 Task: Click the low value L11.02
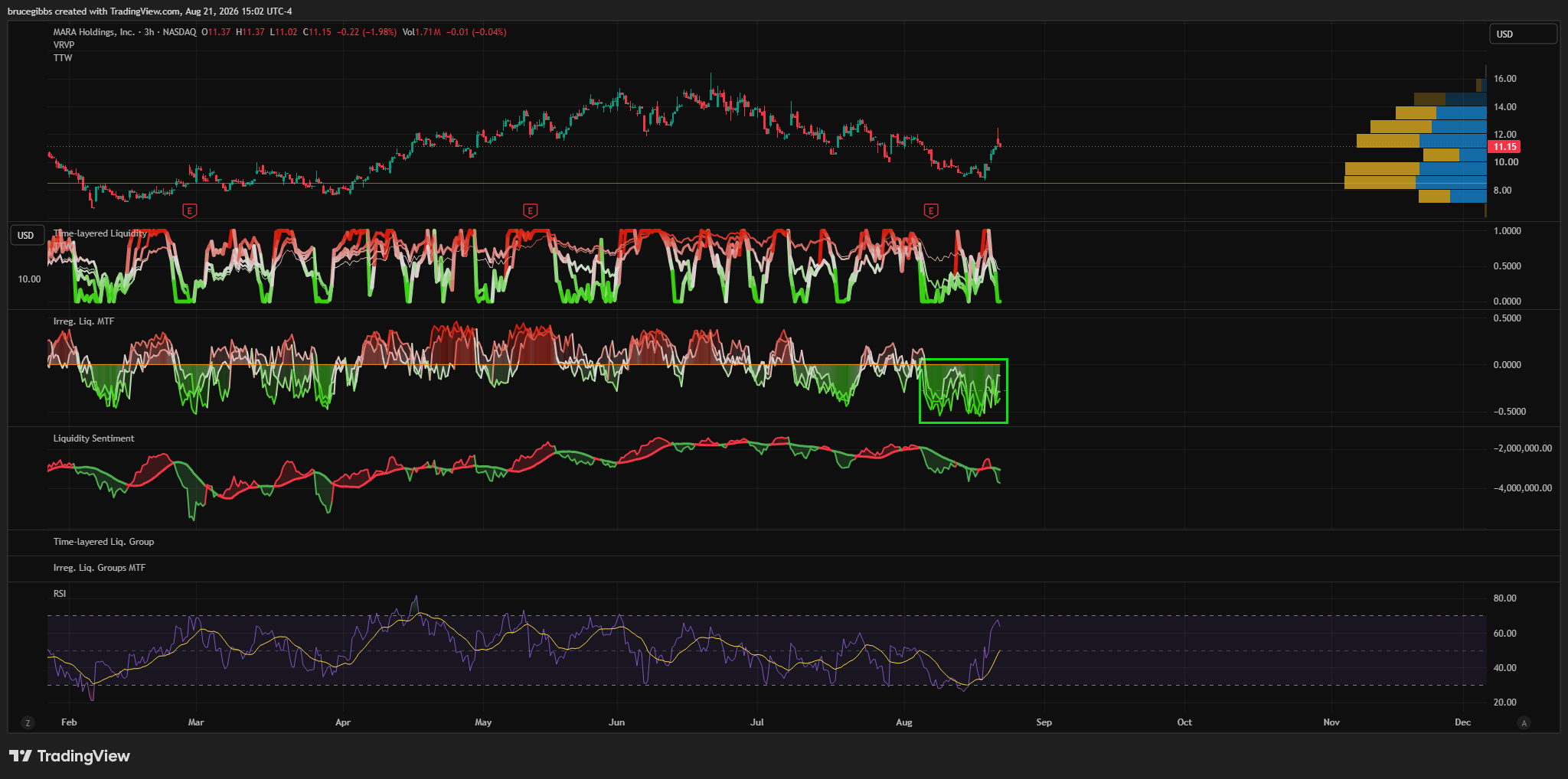(283, 32)
